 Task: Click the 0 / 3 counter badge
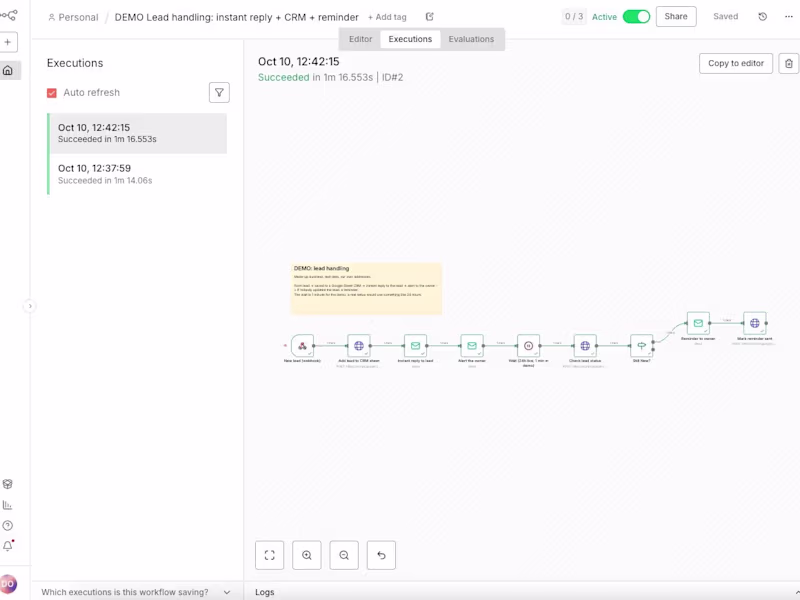click(x=574, y=17)
